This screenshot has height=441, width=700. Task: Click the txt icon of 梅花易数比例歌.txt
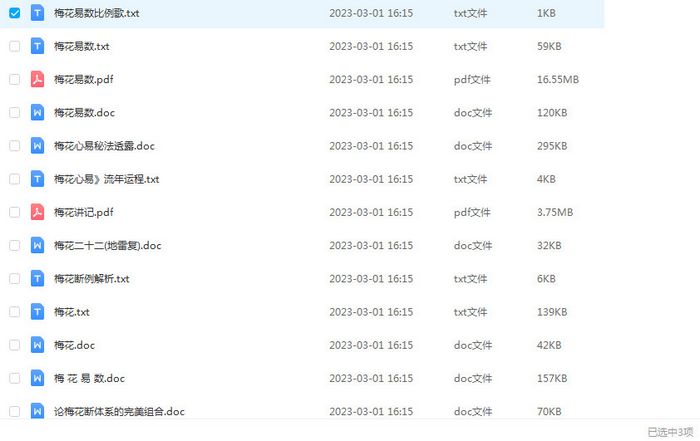pos(38,13)
